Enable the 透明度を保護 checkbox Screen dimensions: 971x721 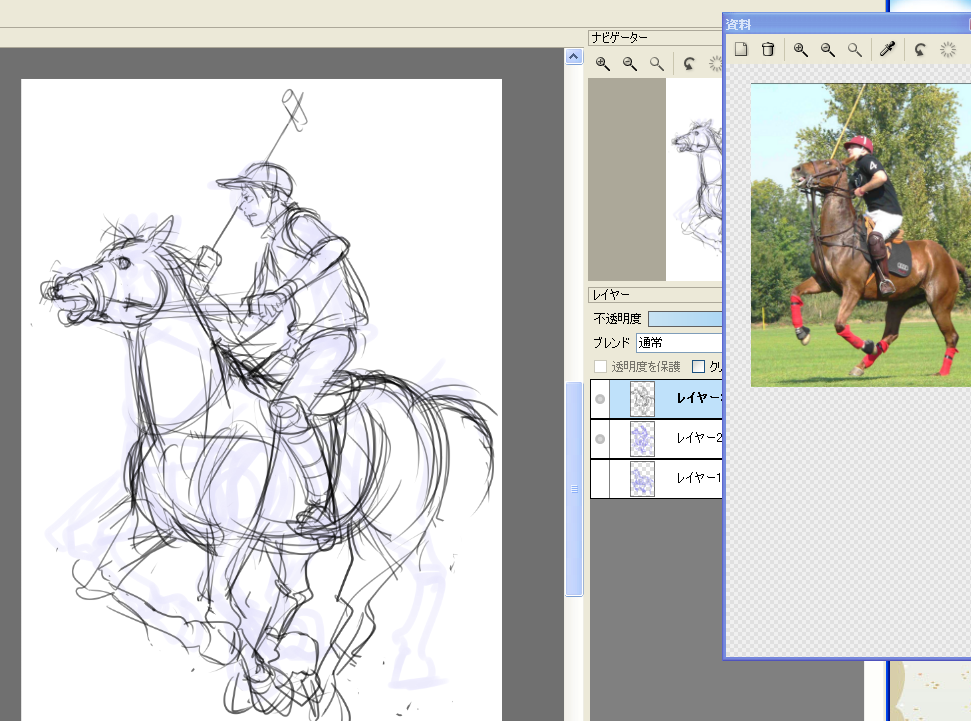pyautogui.click(x=600, y=367)
